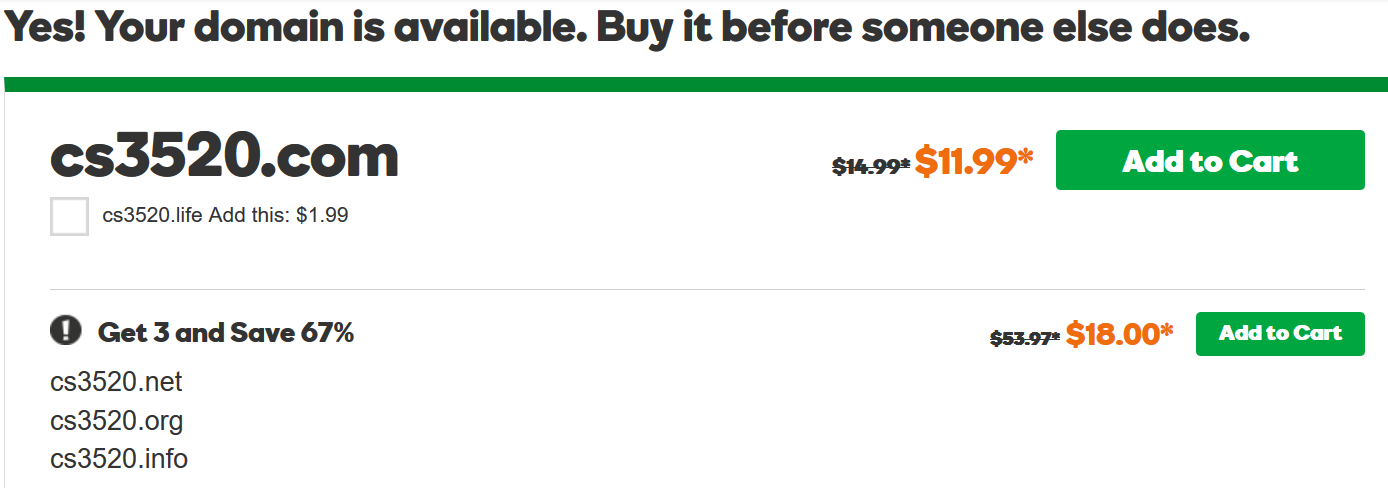
Task: Click the divider line above the bundle offer
Action: (707, 290)
